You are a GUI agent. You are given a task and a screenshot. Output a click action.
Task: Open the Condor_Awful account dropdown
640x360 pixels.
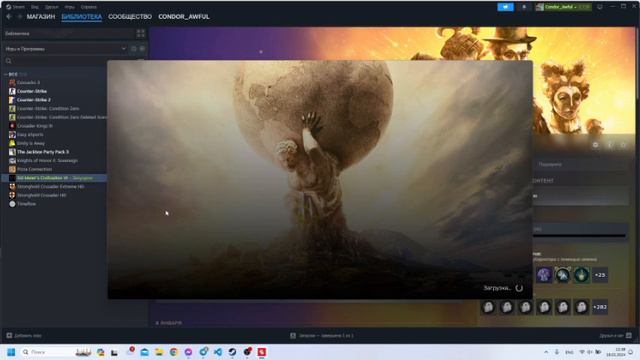coord(564,7)
